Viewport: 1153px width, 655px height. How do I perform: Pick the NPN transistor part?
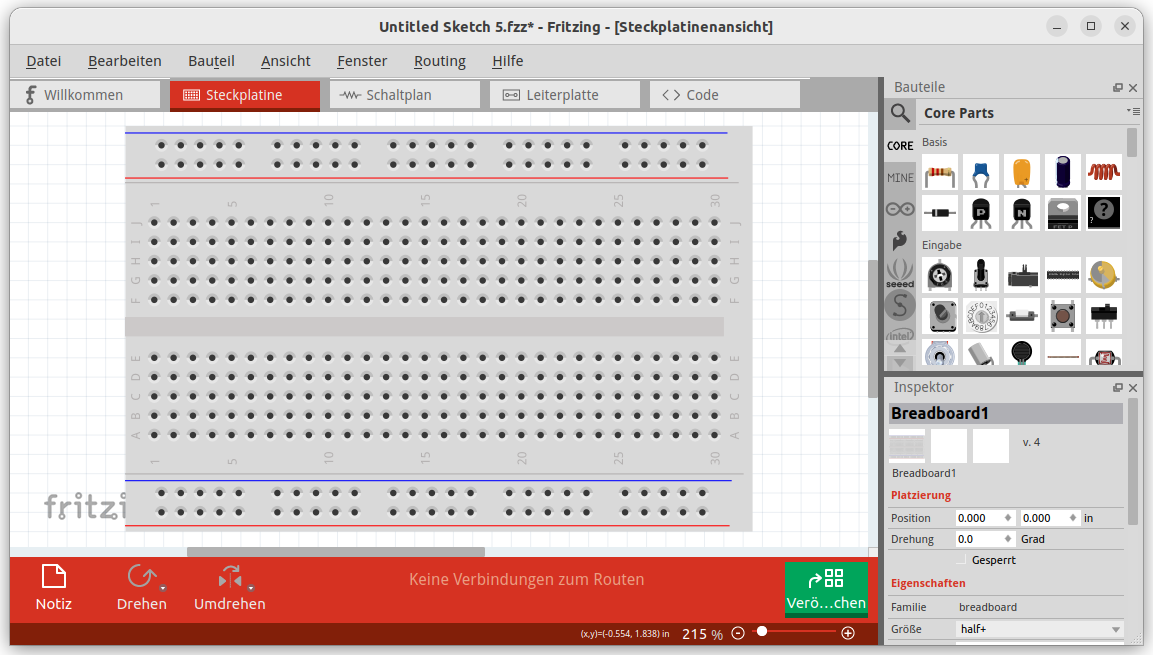click(1022, 213)
